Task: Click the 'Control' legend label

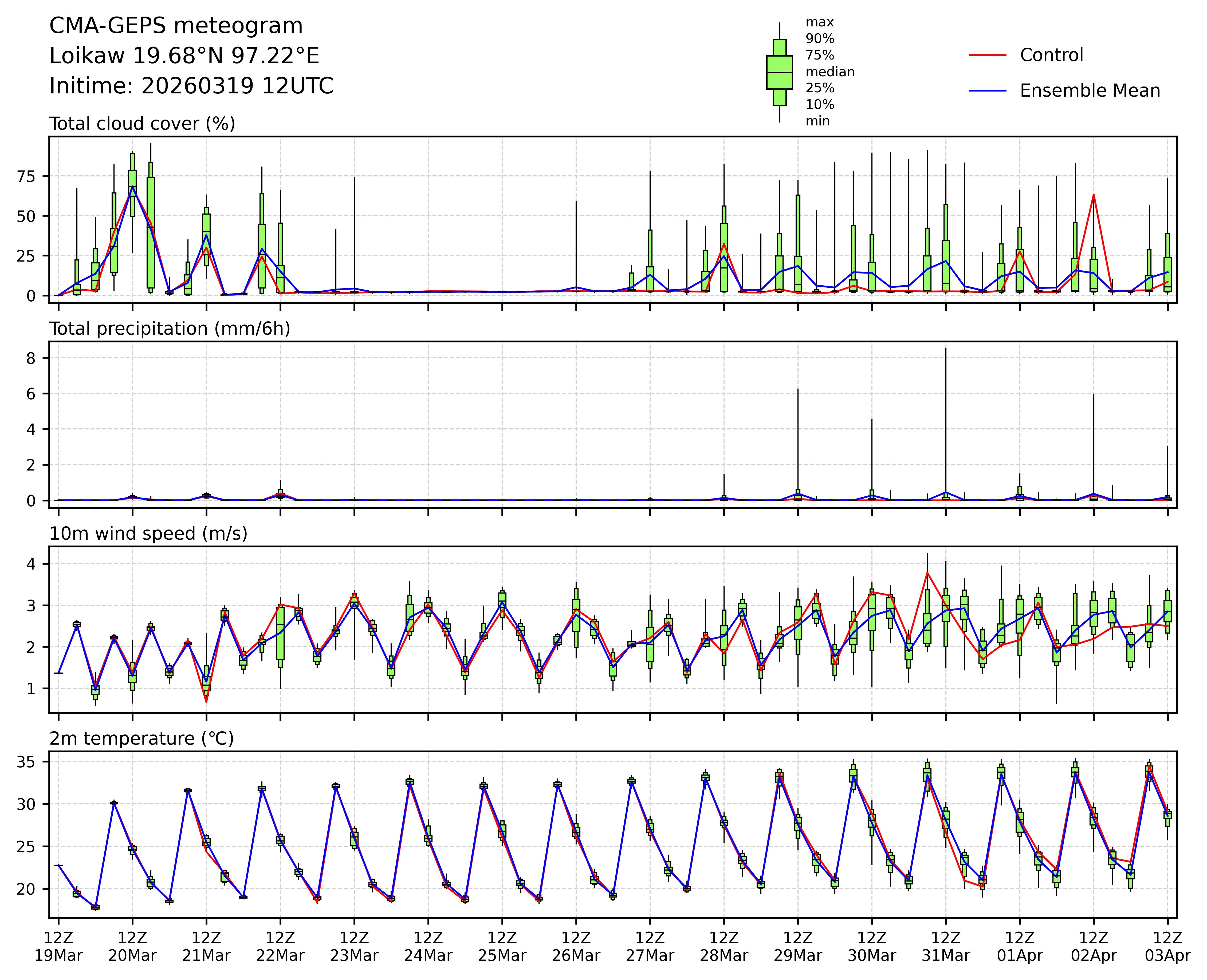Action: pos(1051,55)
